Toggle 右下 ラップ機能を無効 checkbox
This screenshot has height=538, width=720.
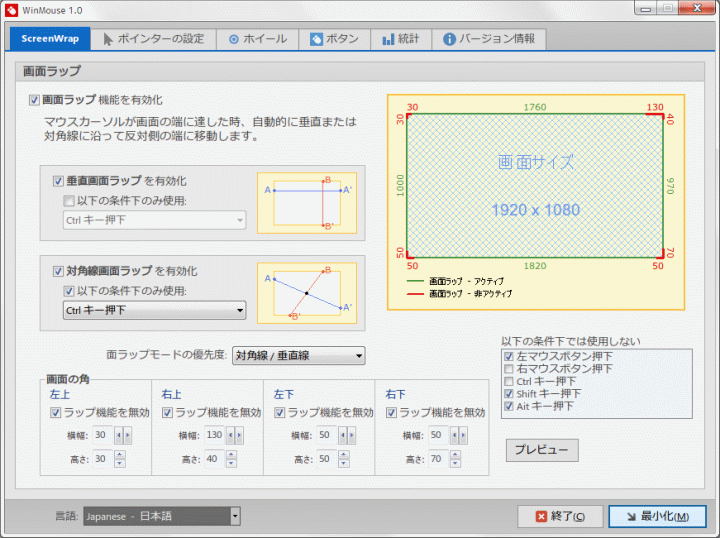tap(391, 413)
